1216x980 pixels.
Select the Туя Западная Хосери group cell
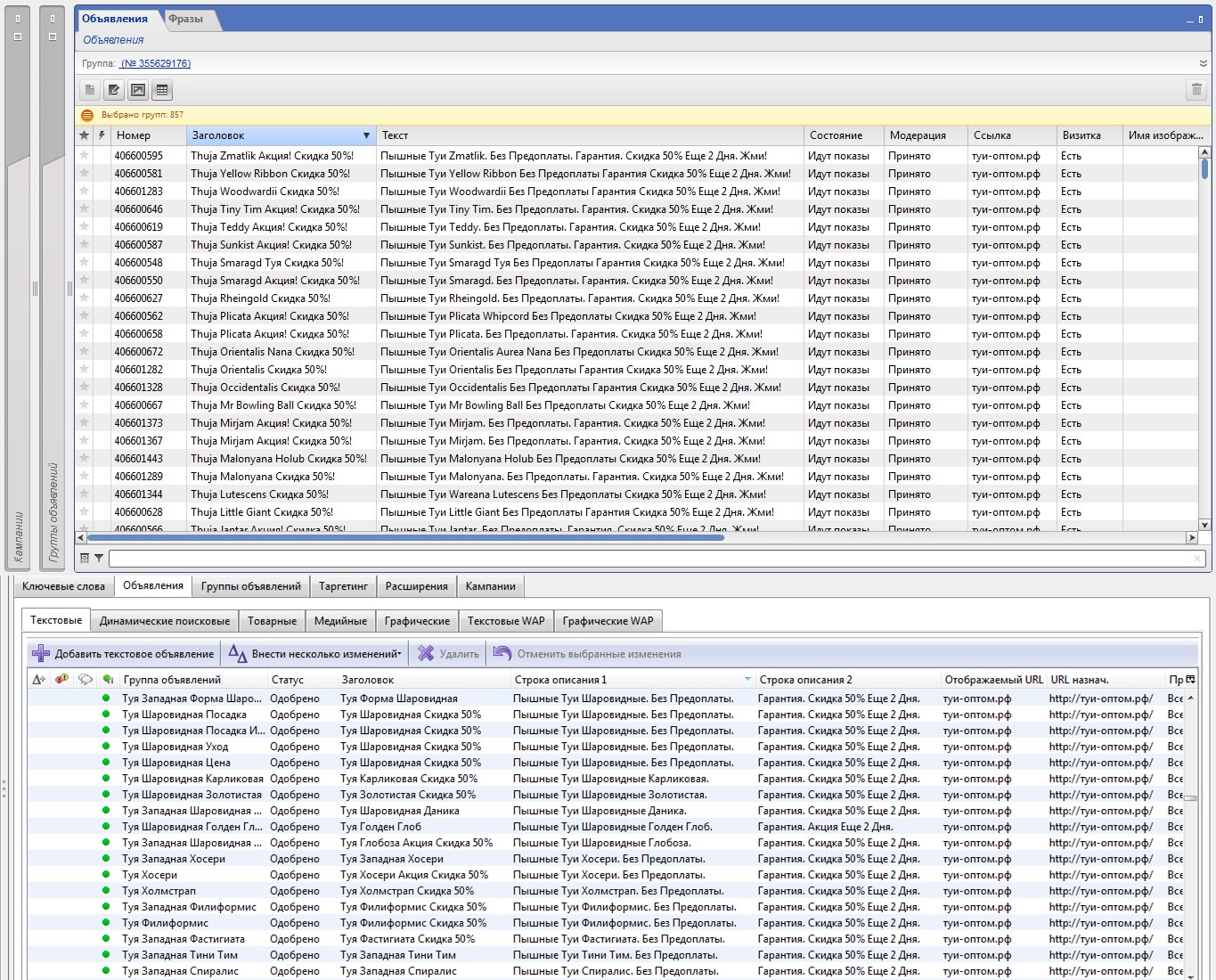pyautogui.click(x=193, y=859)
